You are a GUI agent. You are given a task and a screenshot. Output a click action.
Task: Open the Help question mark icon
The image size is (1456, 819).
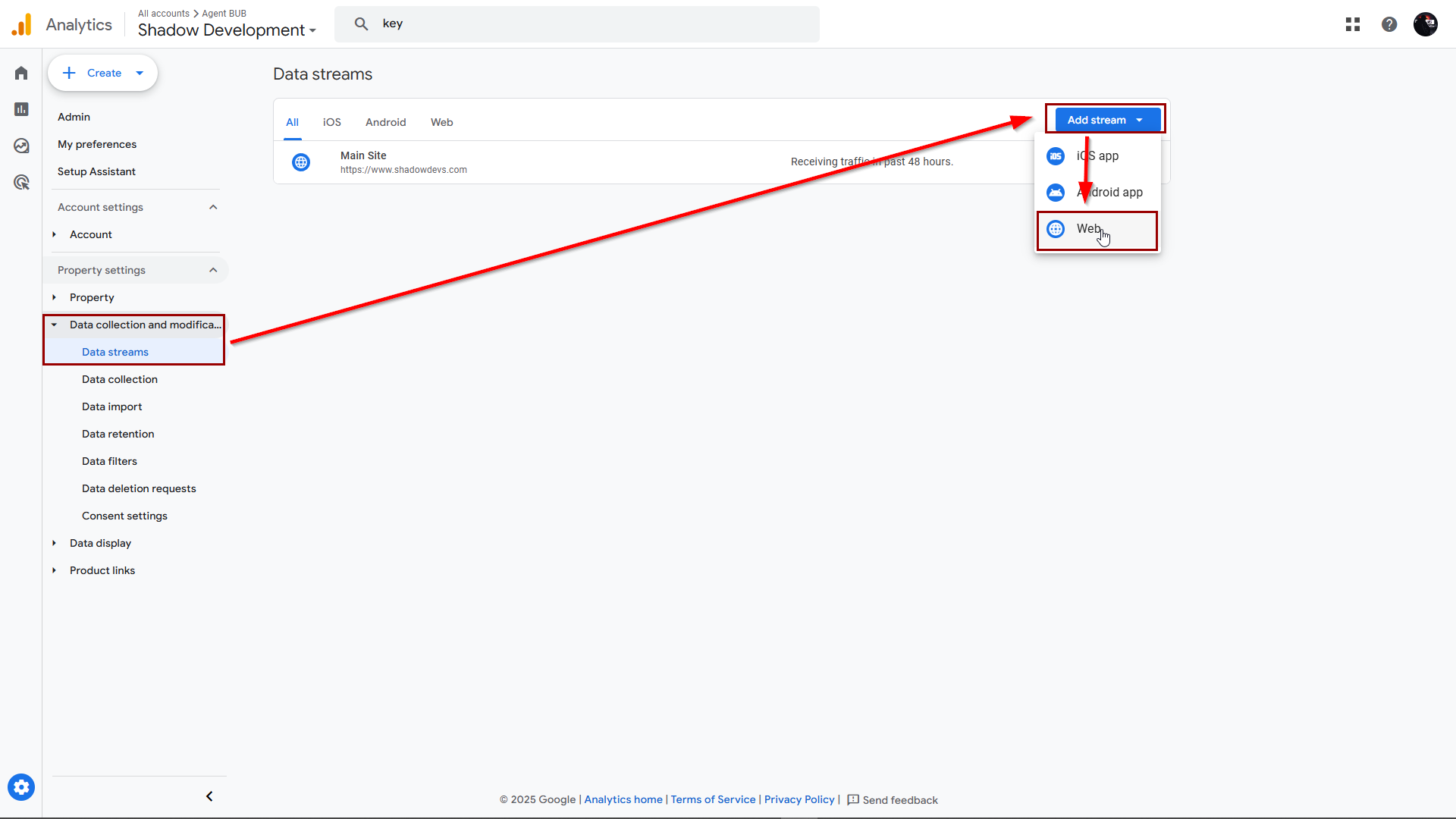pyautogui.click(x=1389, y=24)
